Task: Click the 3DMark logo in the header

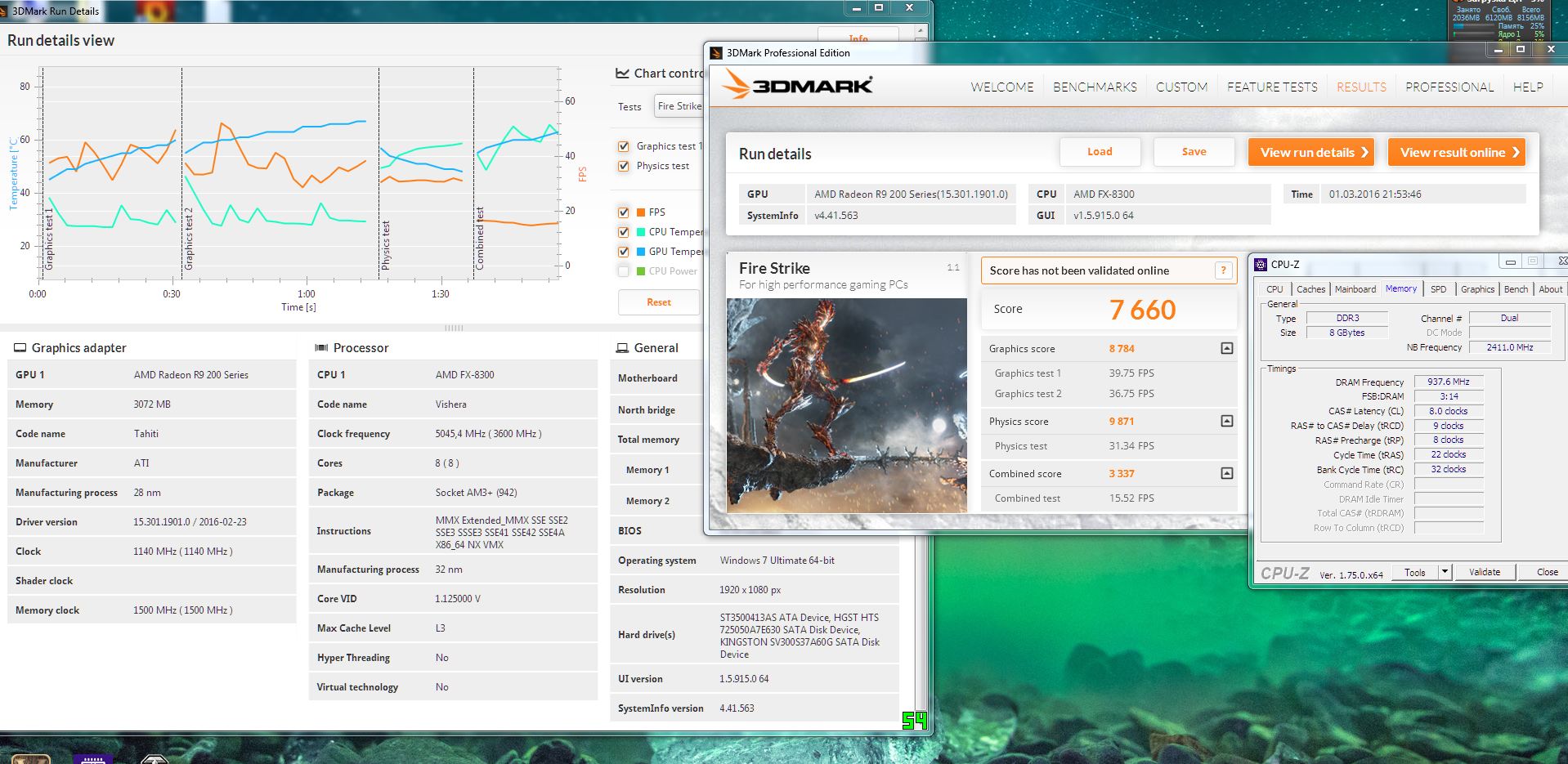Action: click(x=798, y=86)
